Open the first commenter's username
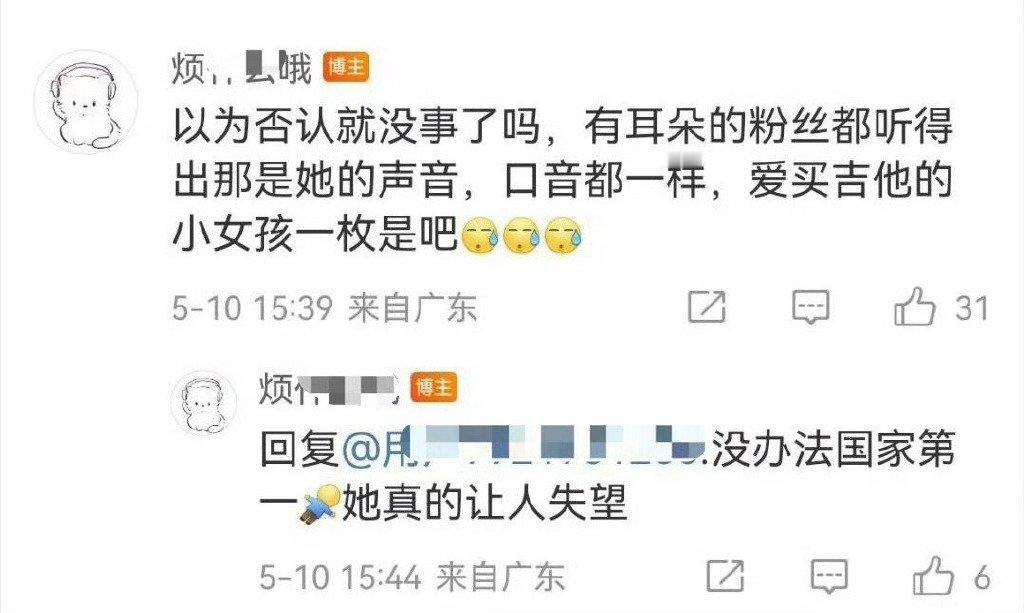Screen dimensions: 1024x613 (242, 68)
